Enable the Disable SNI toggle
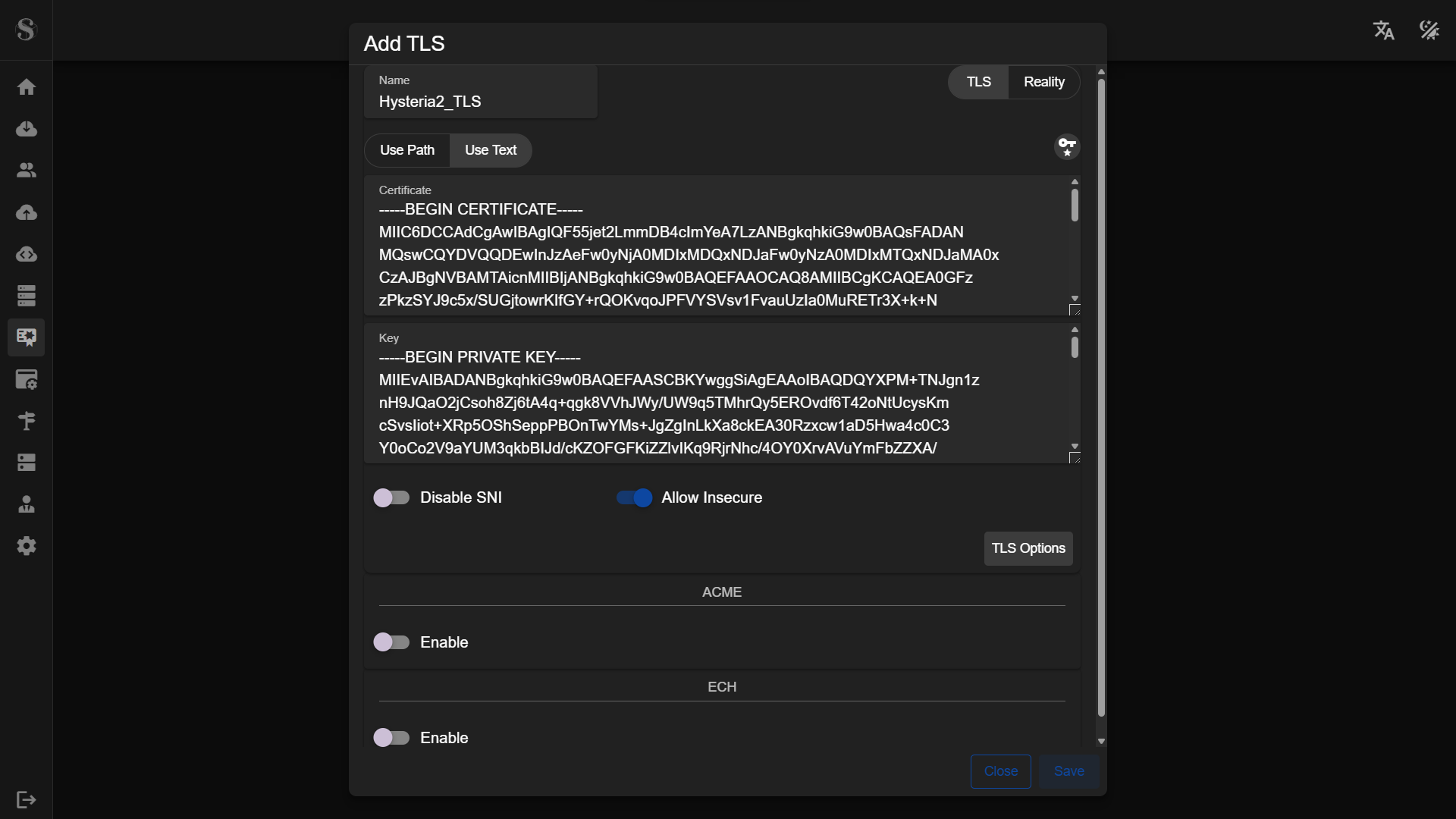Viewport: 1456px width, 819px height. click(x=392, y=497)
